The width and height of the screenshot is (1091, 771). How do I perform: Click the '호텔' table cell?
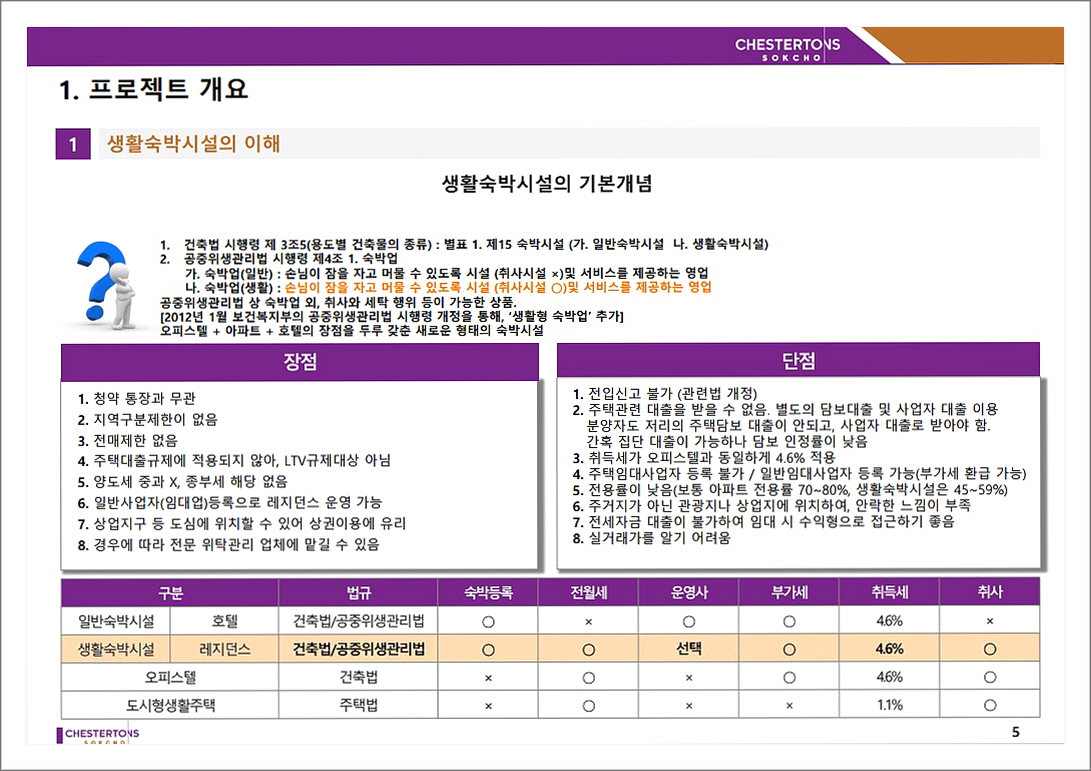point(225,621)
